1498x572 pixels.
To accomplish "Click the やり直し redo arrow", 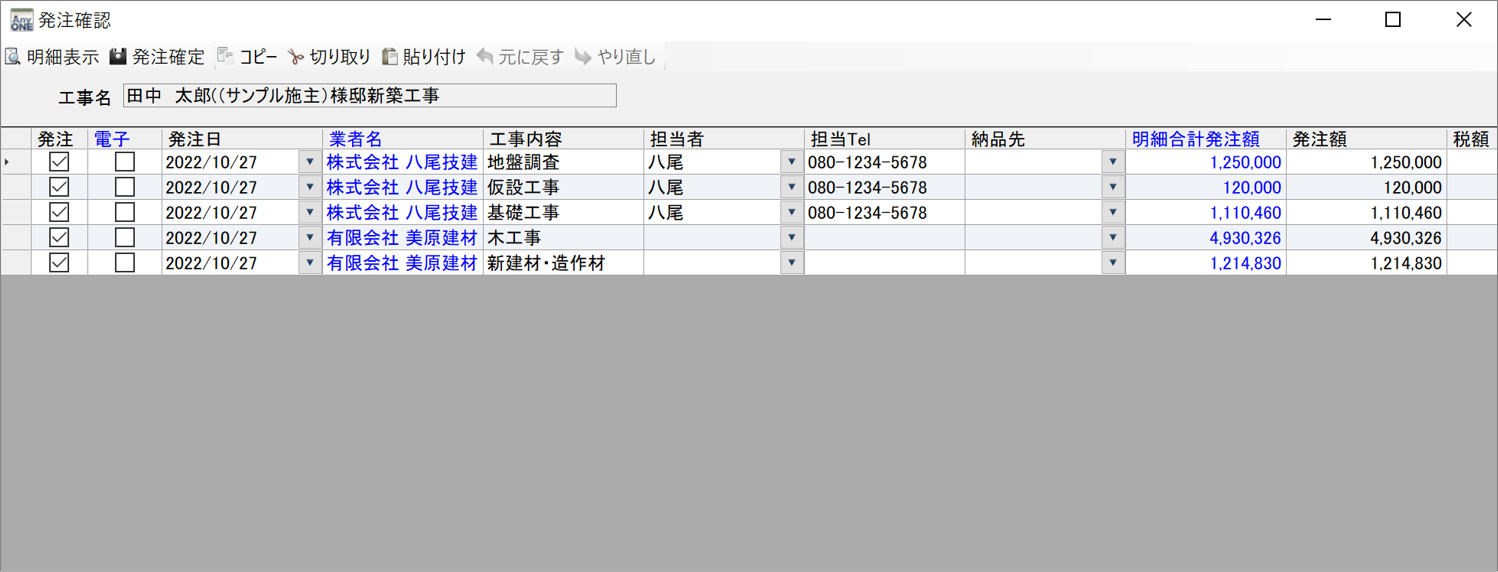I will click(x=583, y=57).
